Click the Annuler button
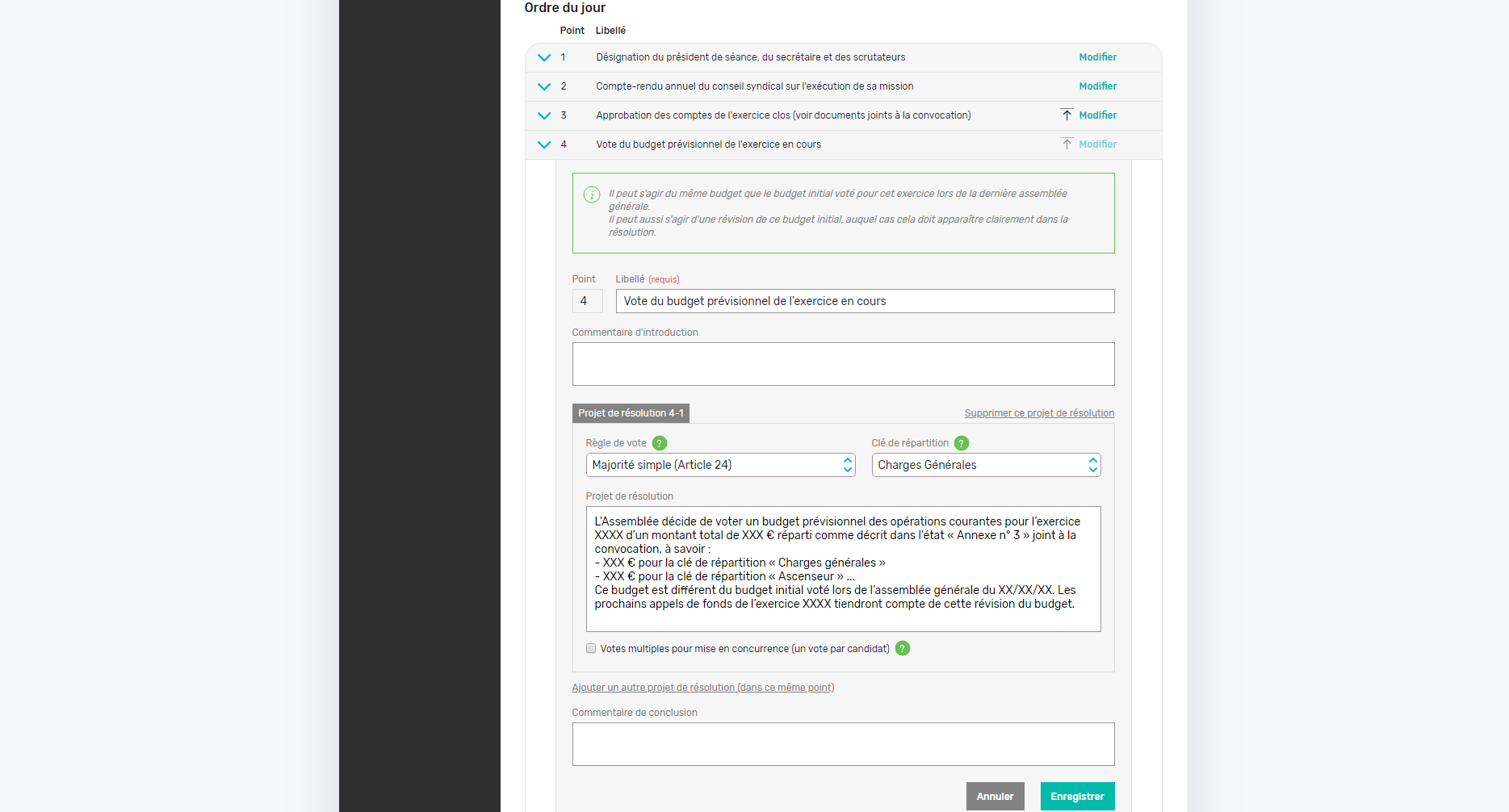The image size is (1509, 812). pyautogui.click(x=995, y=797)
